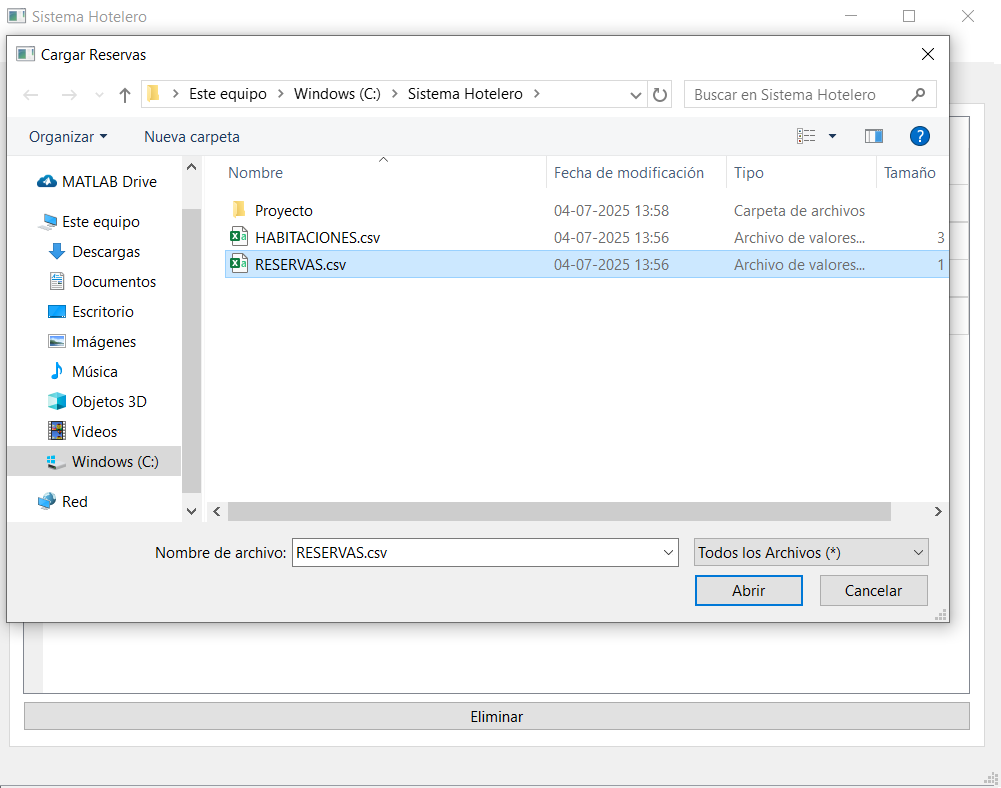1001x788 pixels.
Task: Click the Abrir button
Action: coord(748,591)
